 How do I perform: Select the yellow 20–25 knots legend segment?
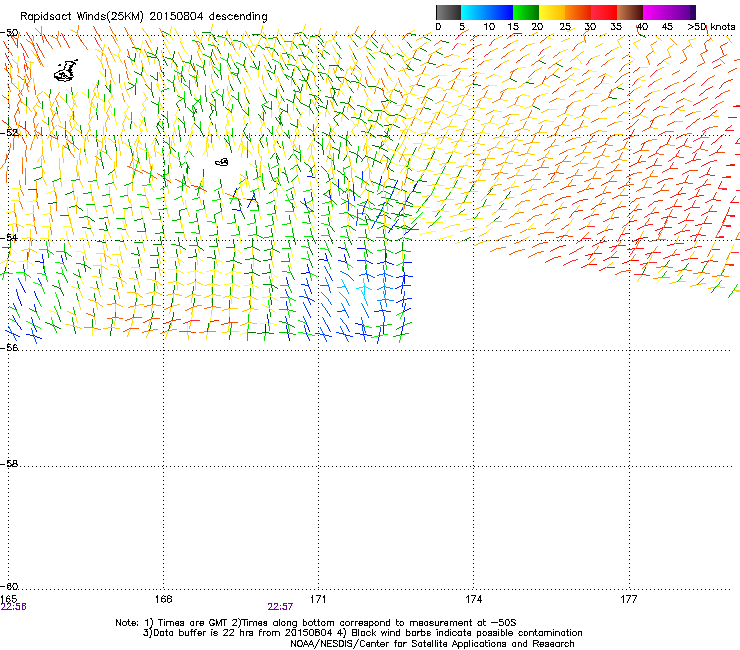[552, 12]
